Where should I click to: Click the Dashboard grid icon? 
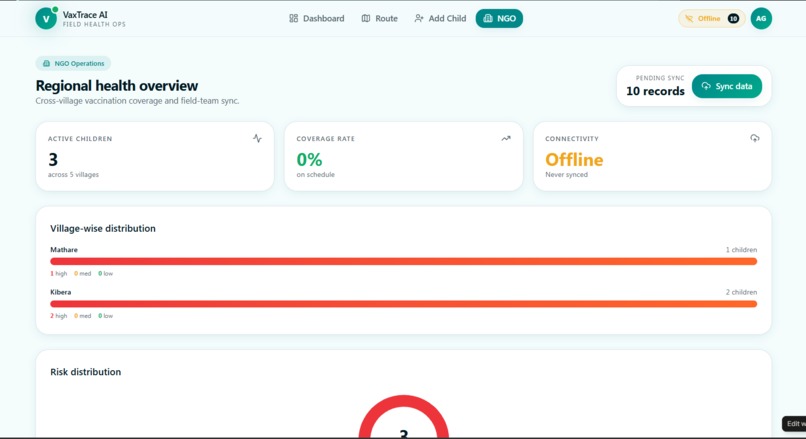tap(294, 19)
